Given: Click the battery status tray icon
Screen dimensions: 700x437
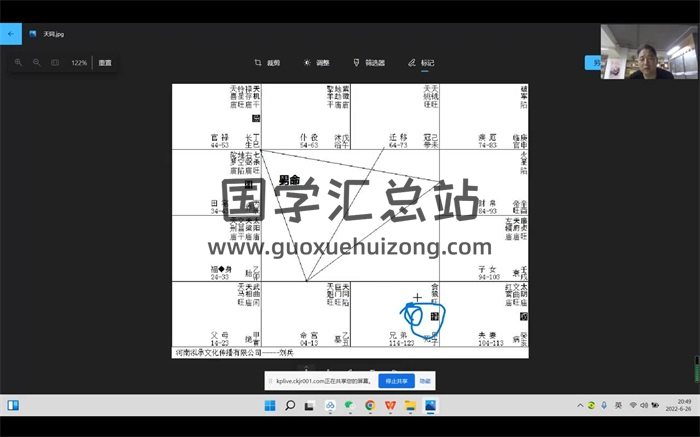Looking at the screenshot, I should pyautogui.click(x=655, y=405).
